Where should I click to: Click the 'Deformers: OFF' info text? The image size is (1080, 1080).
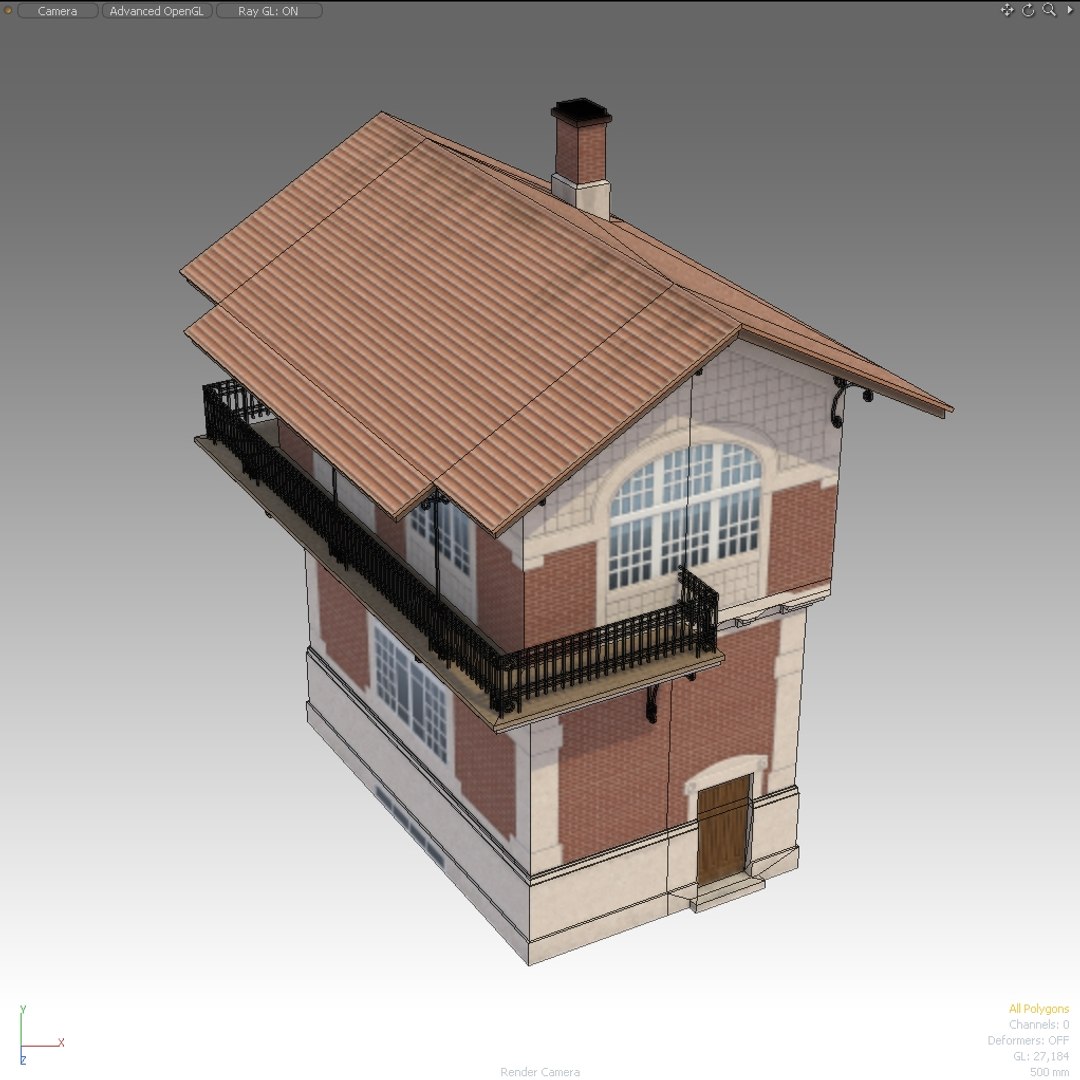[x=1028, y=1041]
